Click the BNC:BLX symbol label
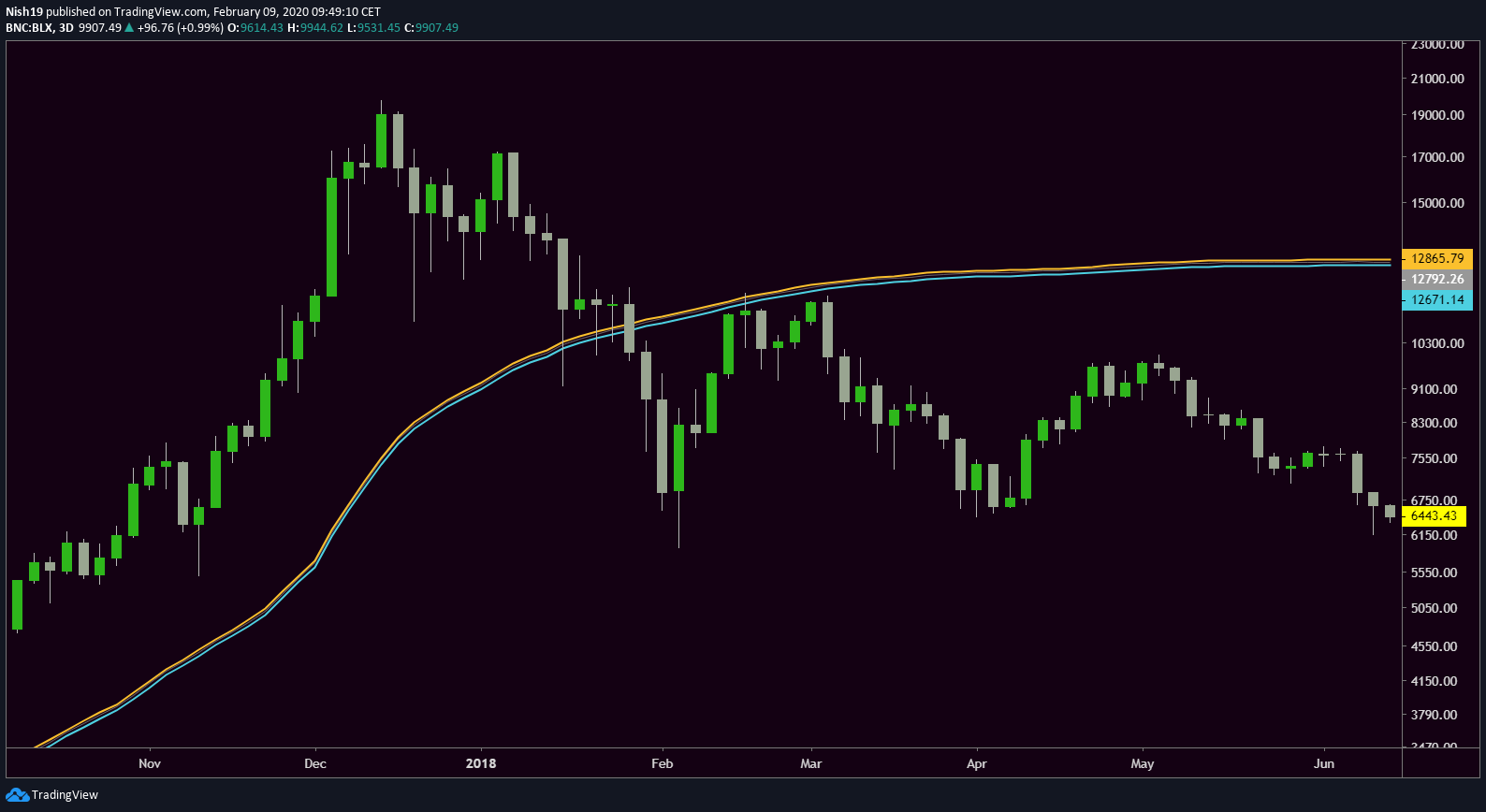The width and height of the screenshot is (1486, 812). tap(29, 28)
